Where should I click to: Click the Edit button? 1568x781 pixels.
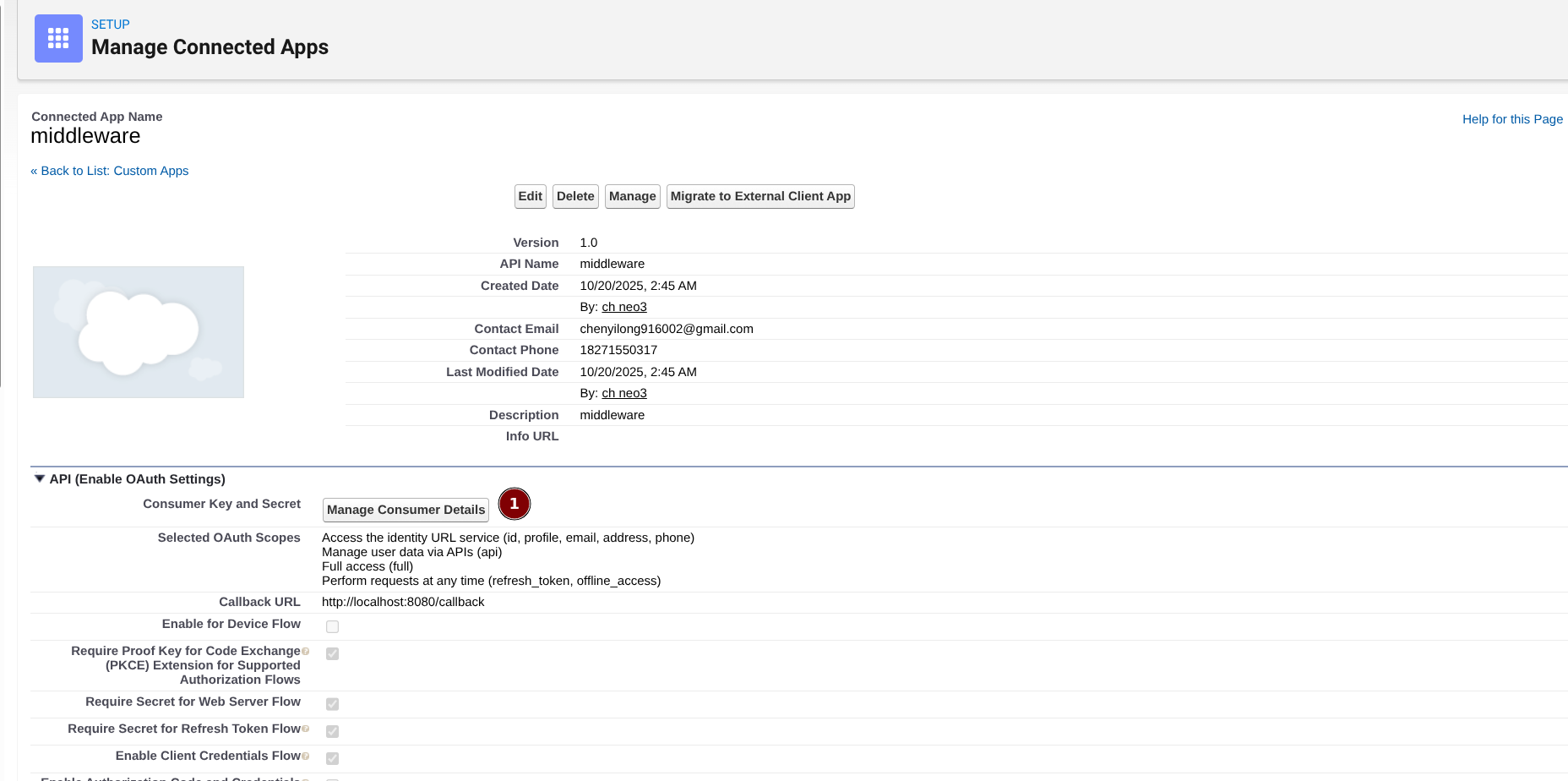tap(531, 196)
